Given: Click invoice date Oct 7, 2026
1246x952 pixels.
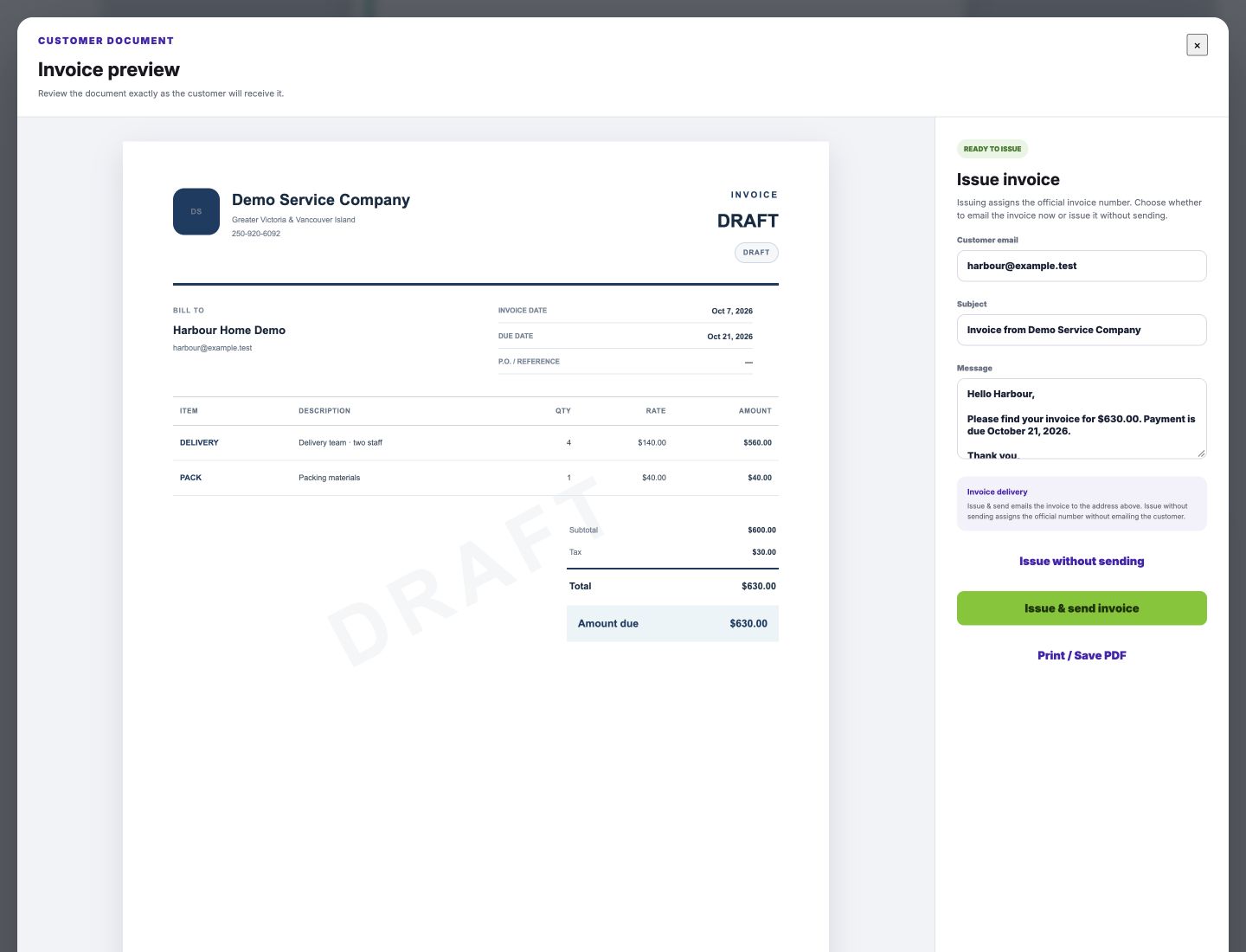Looking at the screenshot, I should [732, 311].
